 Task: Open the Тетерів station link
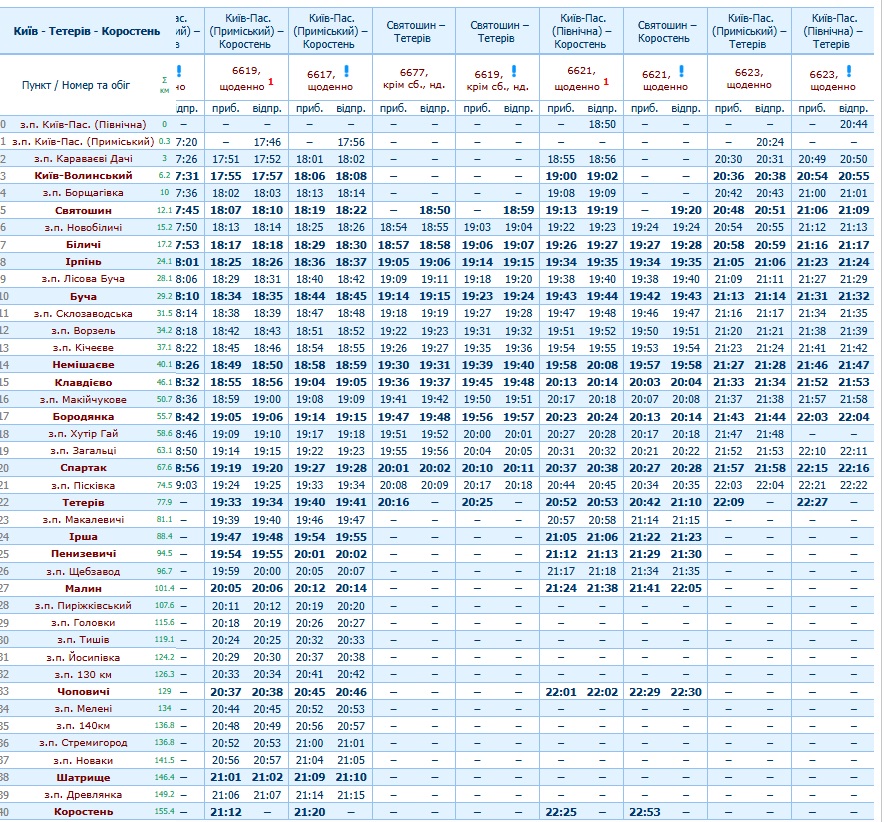click(82, 502)
